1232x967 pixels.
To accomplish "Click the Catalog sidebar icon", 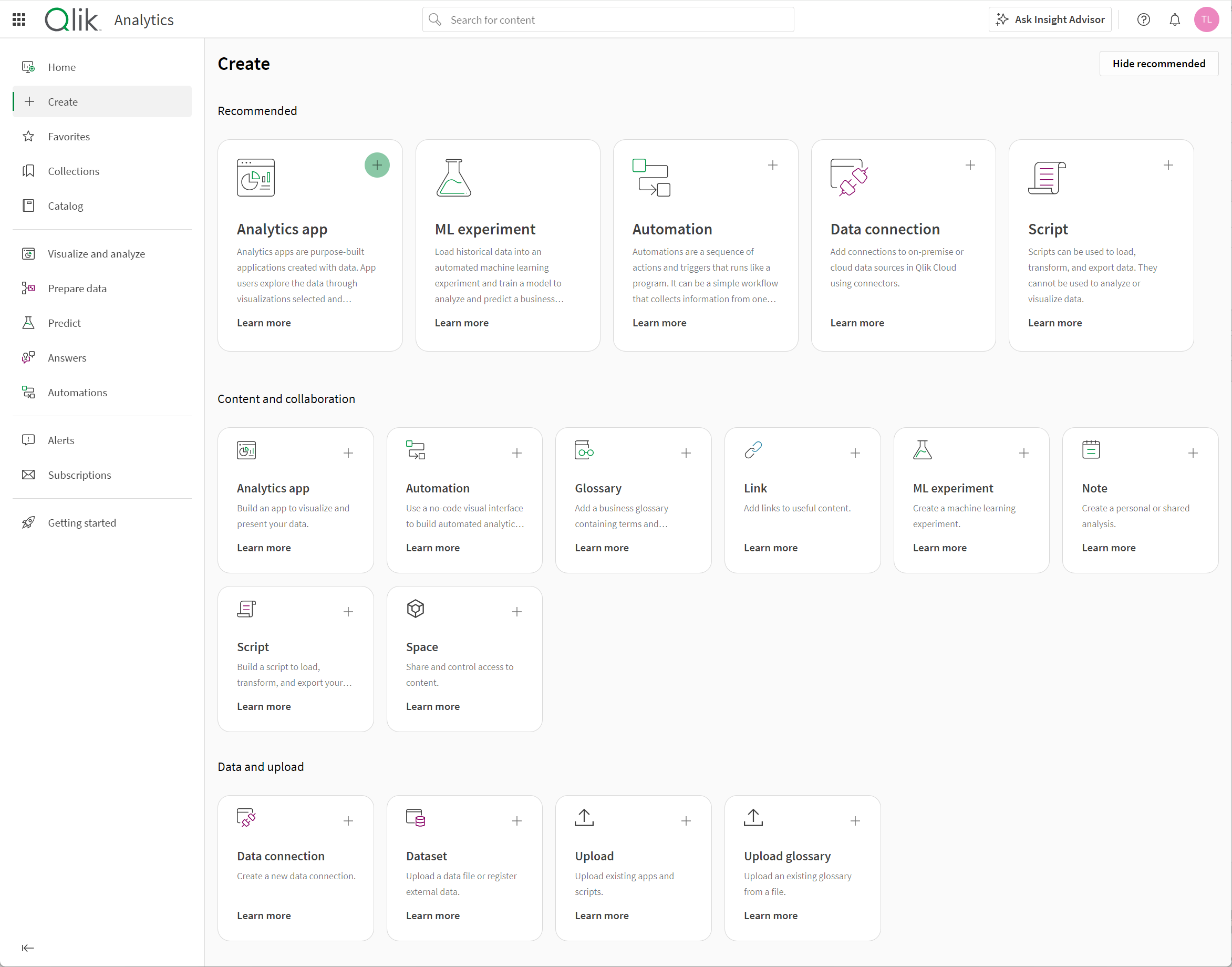I will click(x=28, y=206).
